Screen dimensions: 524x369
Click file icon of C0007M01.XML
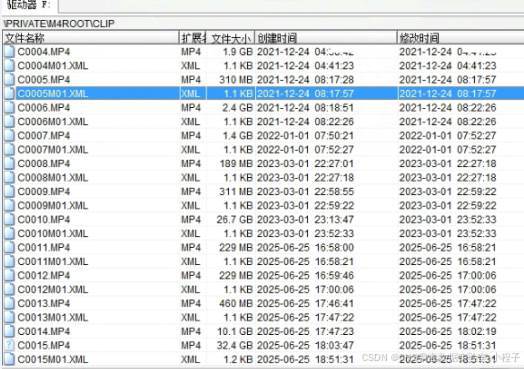pos(9,150)
